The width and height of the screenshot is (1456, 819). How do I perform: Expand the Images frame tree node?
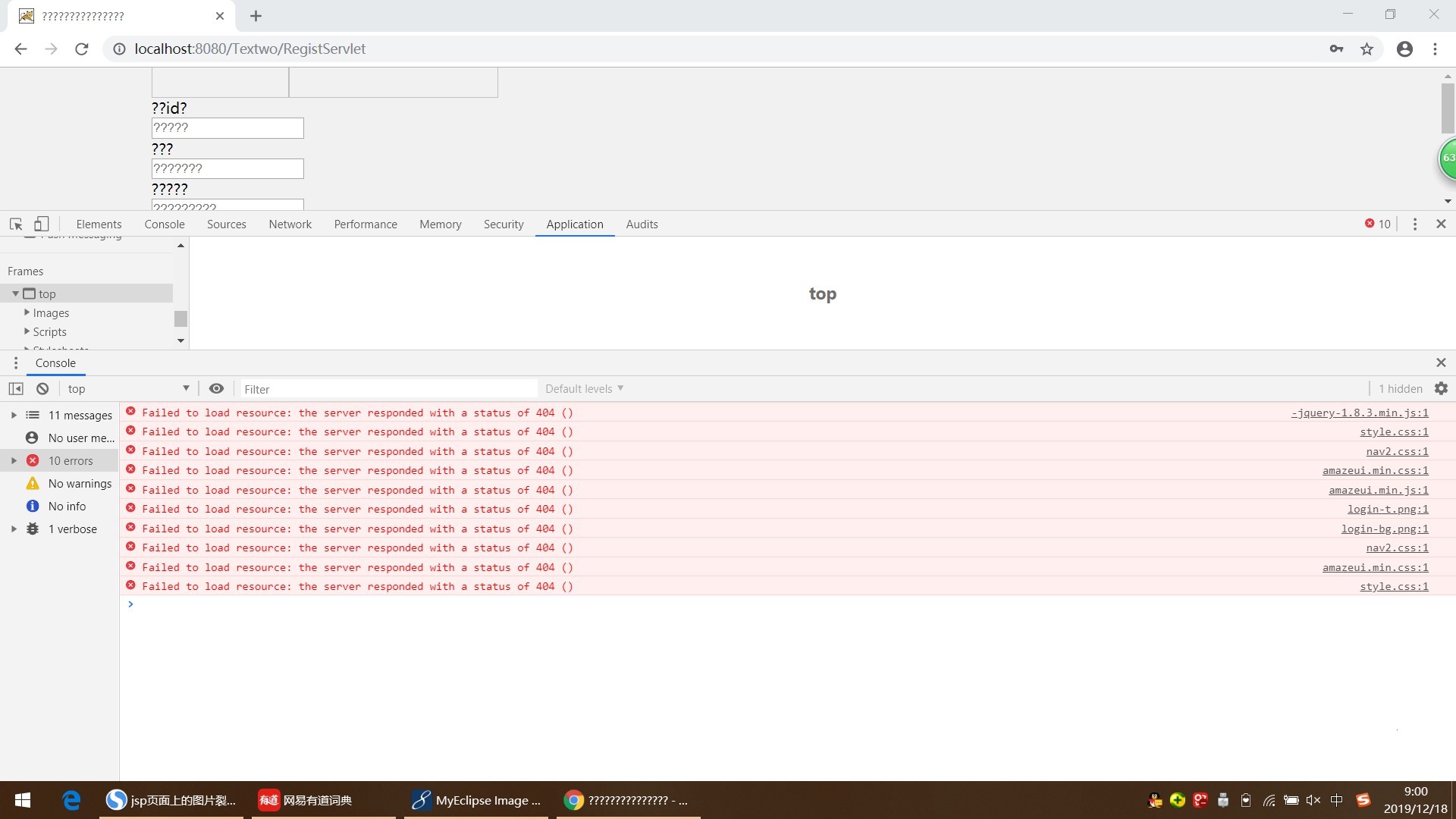coord(27,312)
